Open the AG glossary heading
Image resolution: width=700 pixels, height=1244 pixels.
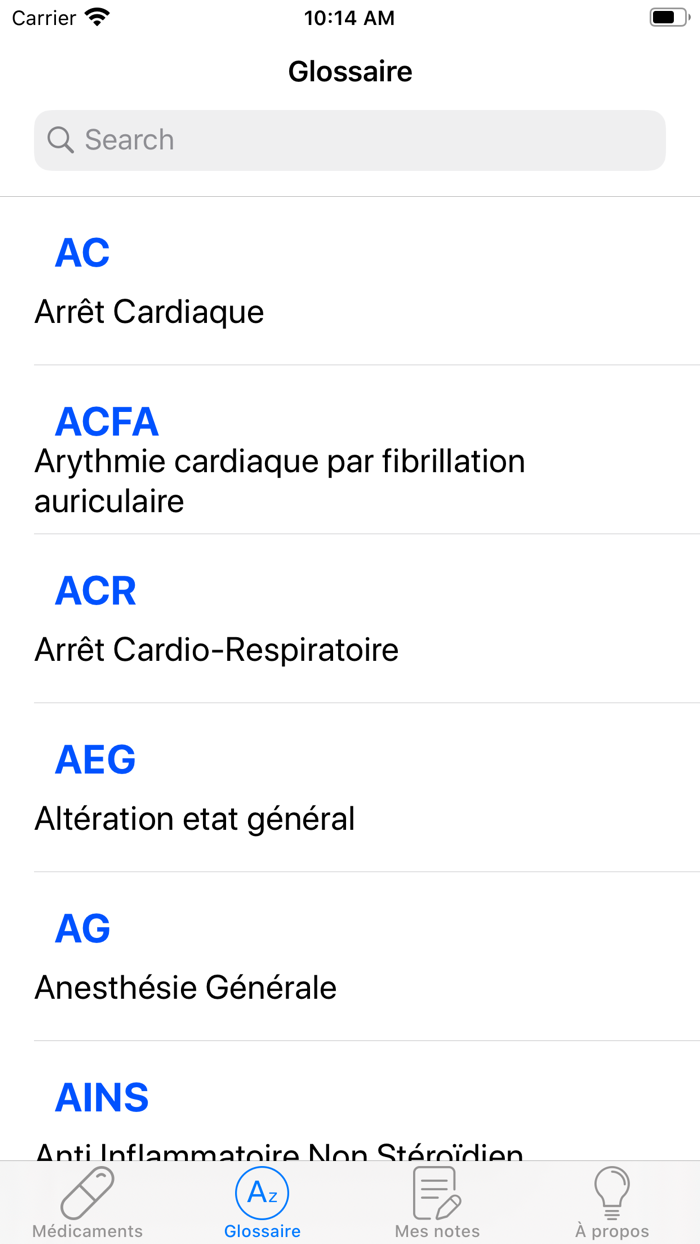pos(82,929)
